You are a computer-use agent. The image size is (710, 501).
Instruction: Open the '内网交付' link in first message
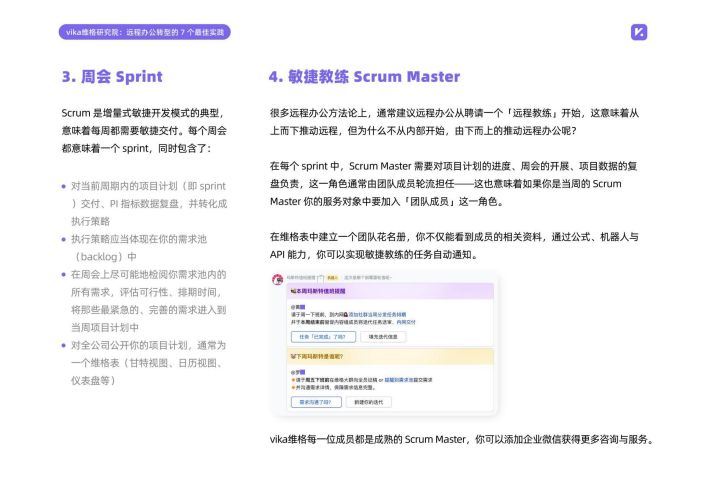click(x=406, y=322)
